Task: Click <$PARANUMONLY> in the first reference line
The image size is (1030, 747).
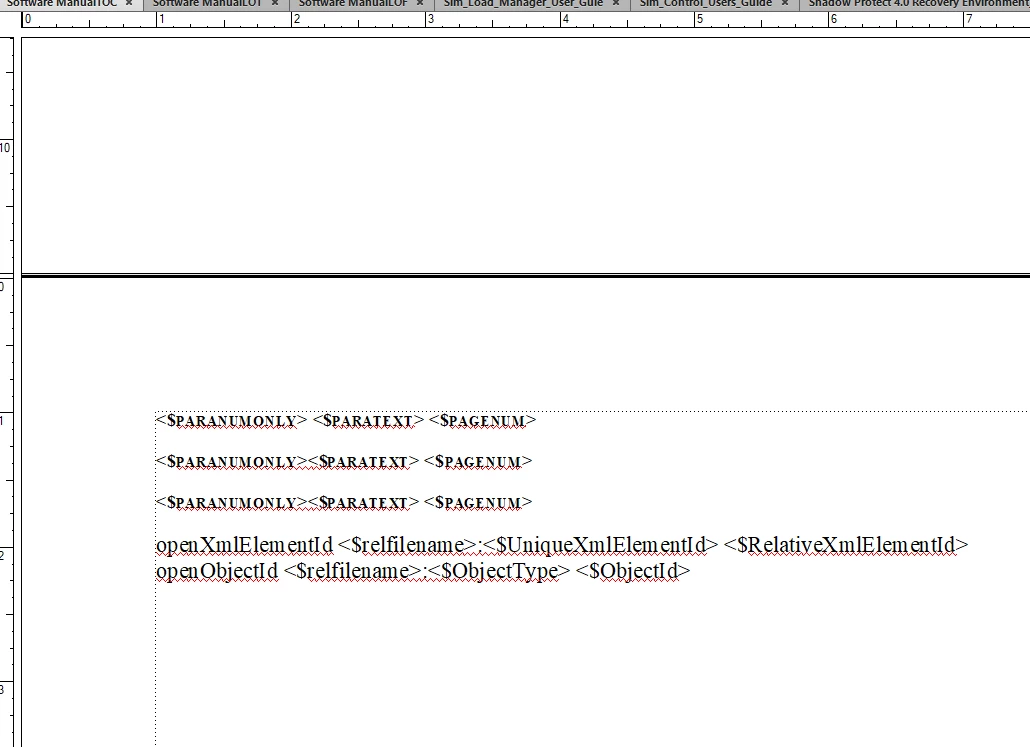Action: pyautogui.click(x=231, y=420)
